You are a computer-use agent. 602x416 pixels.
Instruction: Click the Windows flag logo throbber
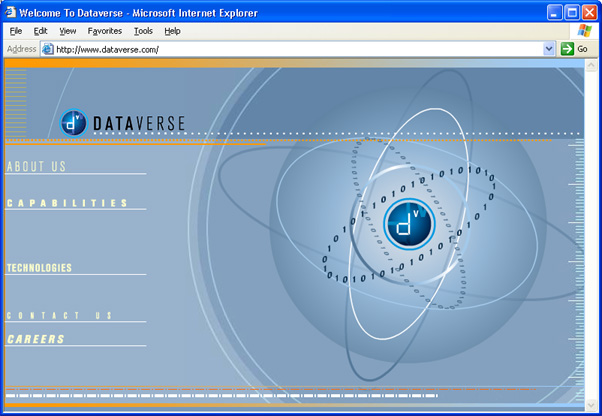[x=584, y=31]
